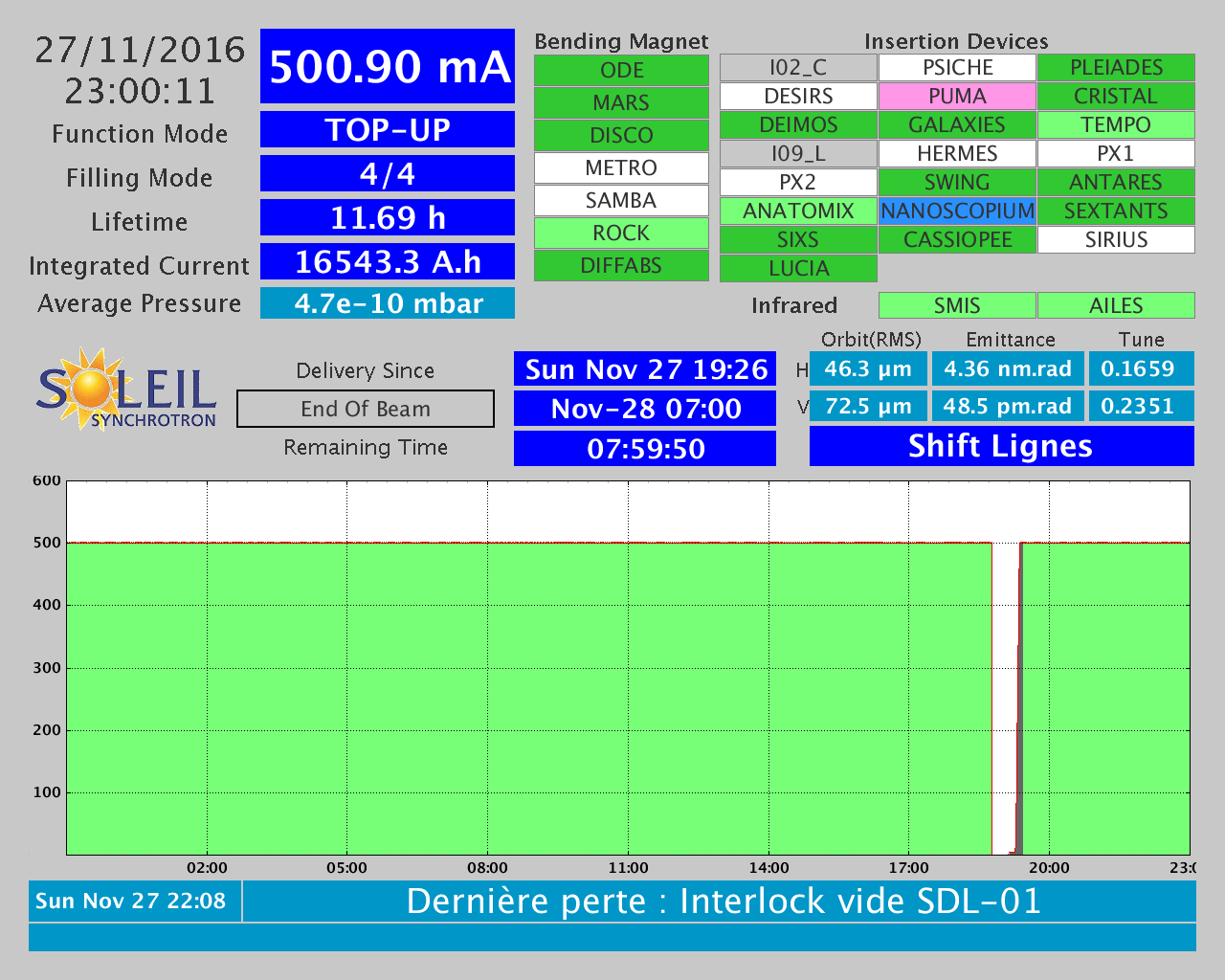Click the pink PUMA beamline indicator
Image resolution: width=1225 pixels, height=980 pixels.
[x=957, y=97]
